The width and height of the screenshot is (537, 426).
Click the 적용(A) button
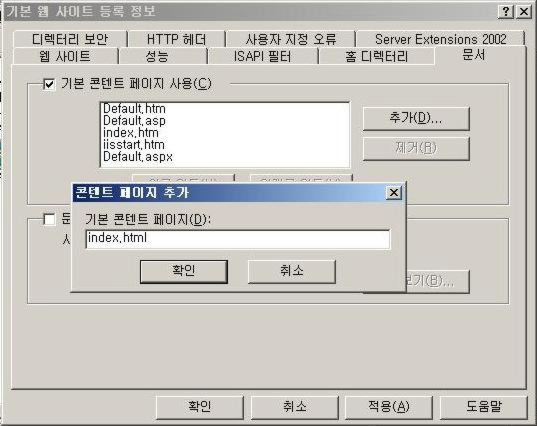(x=389, y=407)
